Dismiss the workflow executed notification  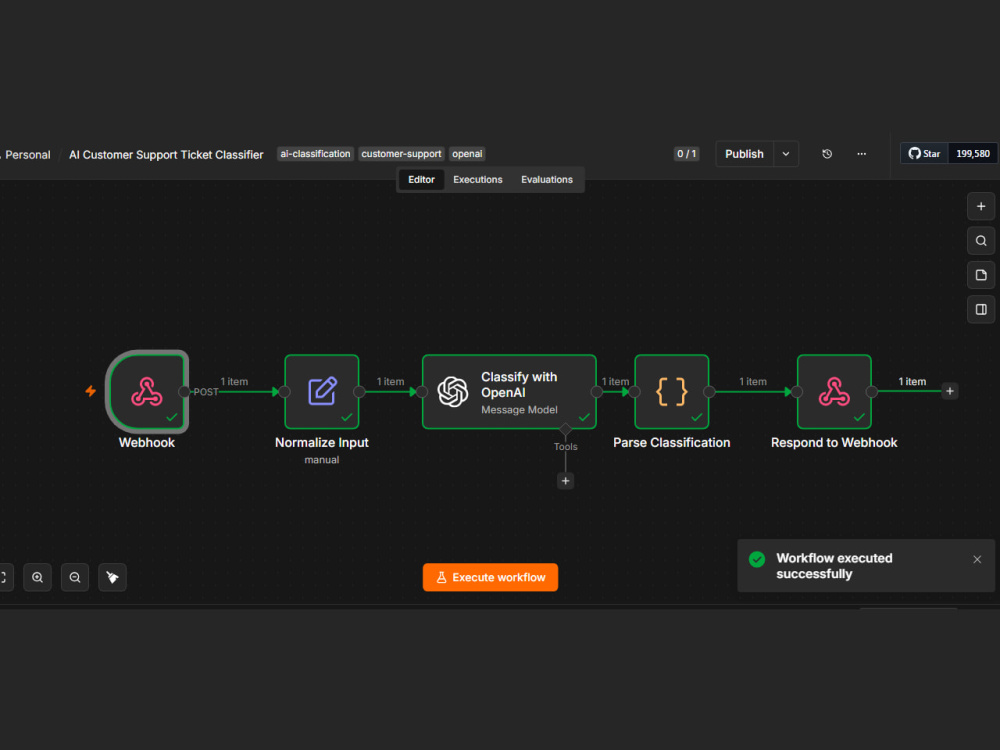(x=977, y=559)
